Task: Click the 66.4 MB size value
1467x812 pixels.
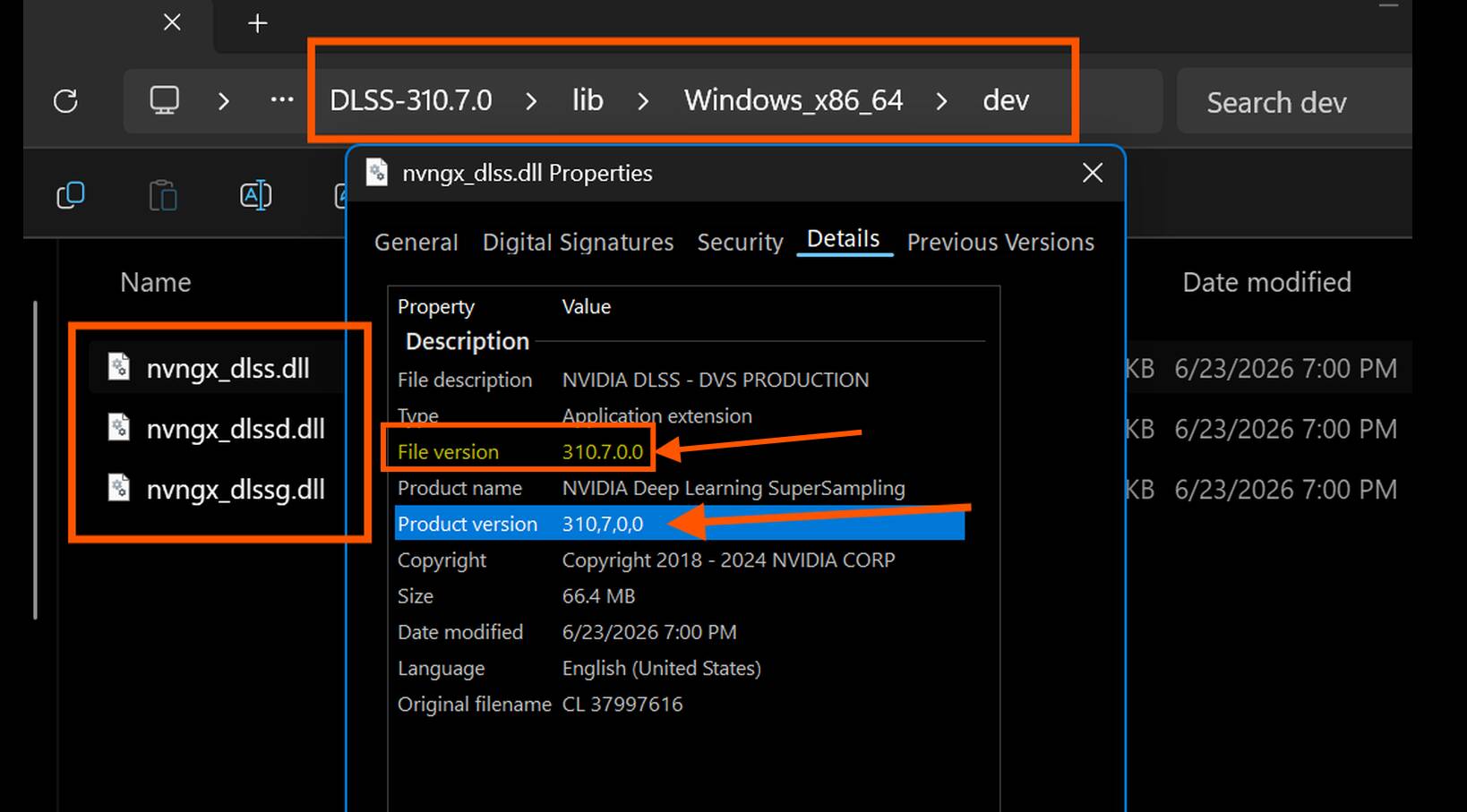Action: tap(598, 596)
